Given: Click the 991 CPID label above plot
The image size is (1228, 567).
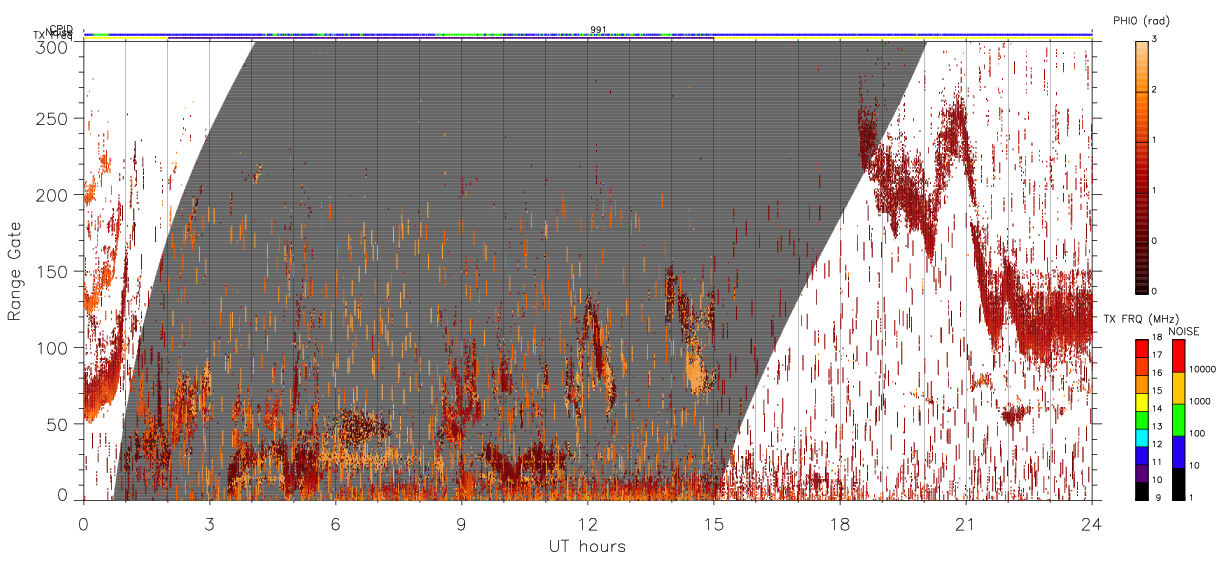Looking at the screenshot, I should coord(598,30).
